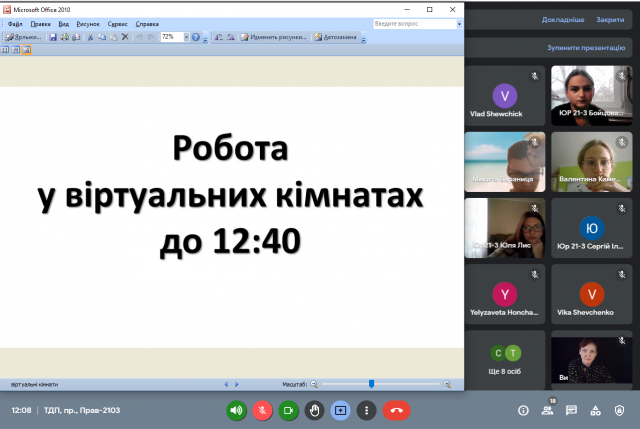Screen dimensions: 640x429
Task: Click the Докладніше link
Action: pos(563,20)
